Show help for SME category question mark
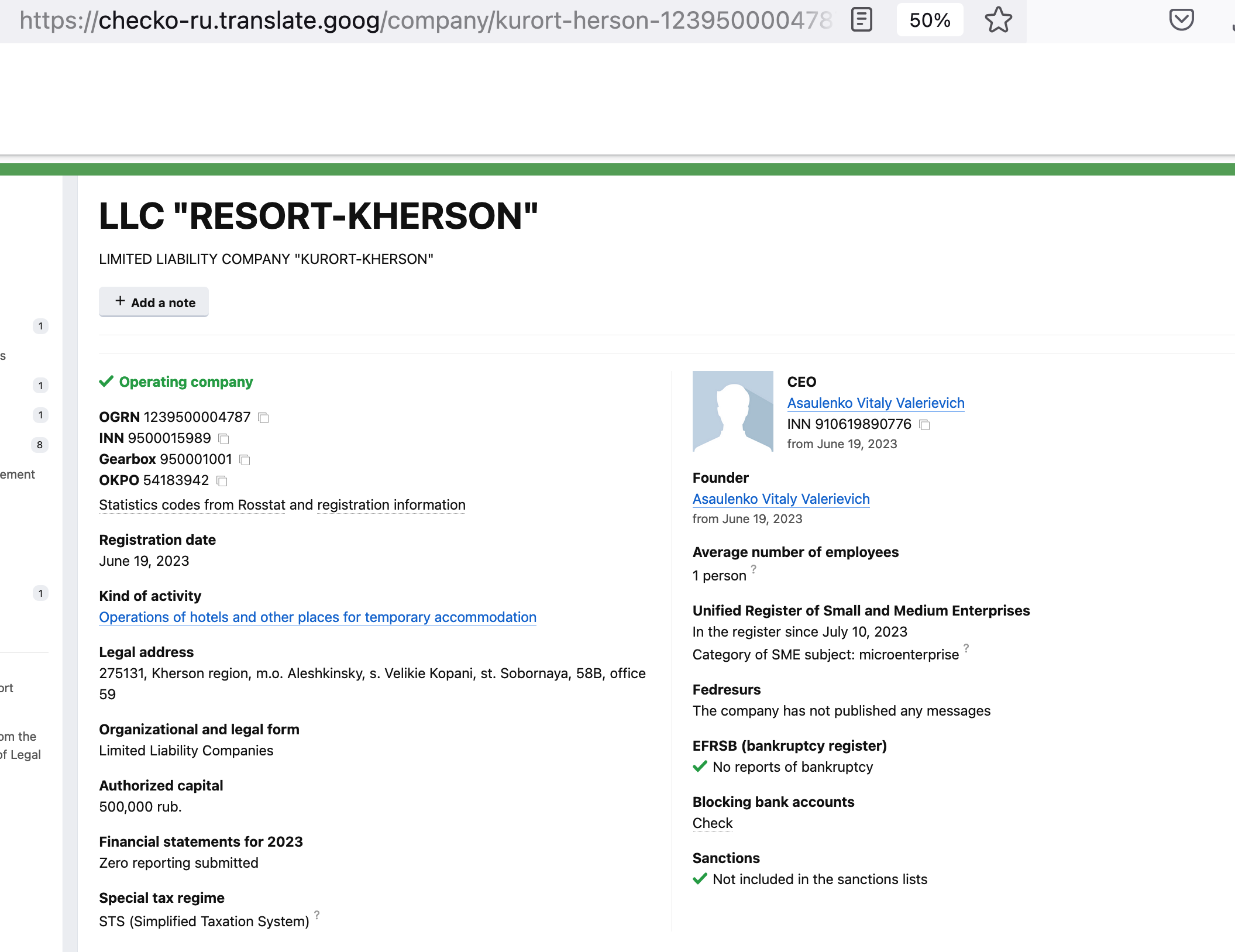Screen dimensions: 1235x952 pyautogui.click(x=966, y=648)
